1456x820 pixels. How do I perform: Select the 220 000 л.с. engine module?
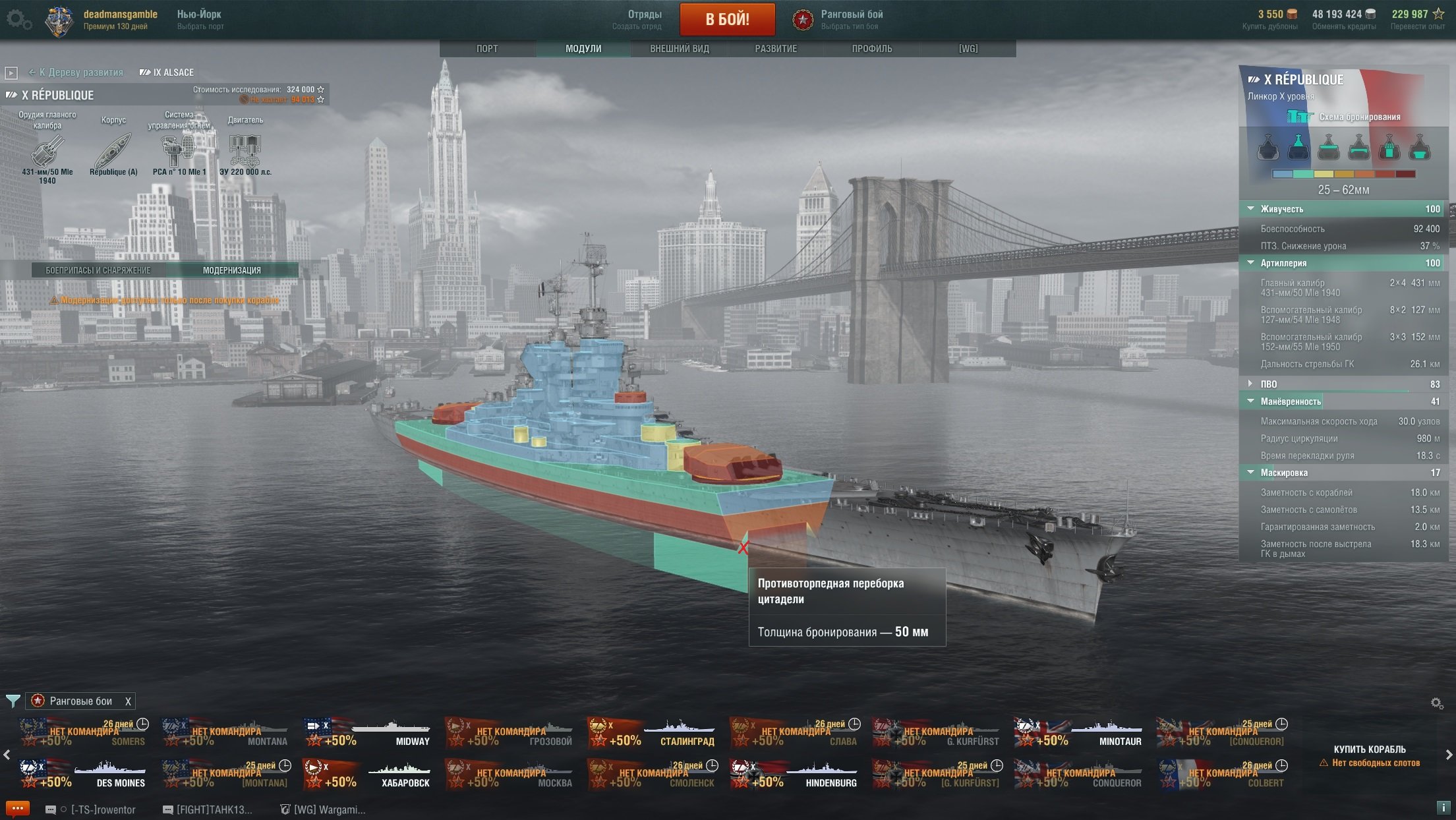point(245,150)
